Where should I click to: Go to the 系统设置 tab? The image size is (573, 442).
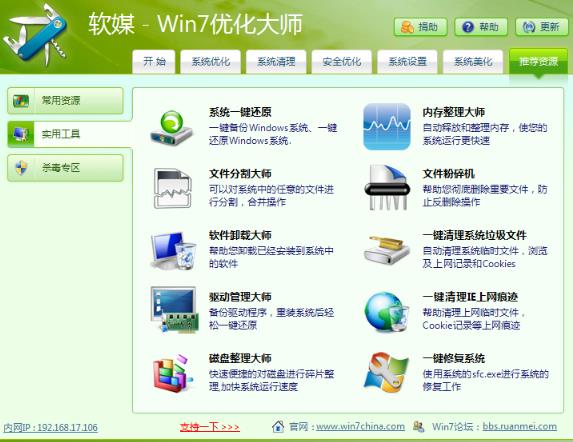point(407,61)
